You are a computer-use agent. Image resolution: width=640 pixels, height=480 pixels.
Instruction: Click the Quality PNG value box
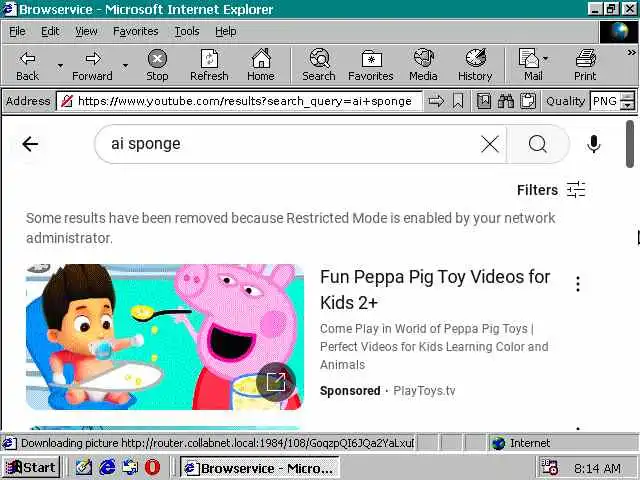point(605,101)
